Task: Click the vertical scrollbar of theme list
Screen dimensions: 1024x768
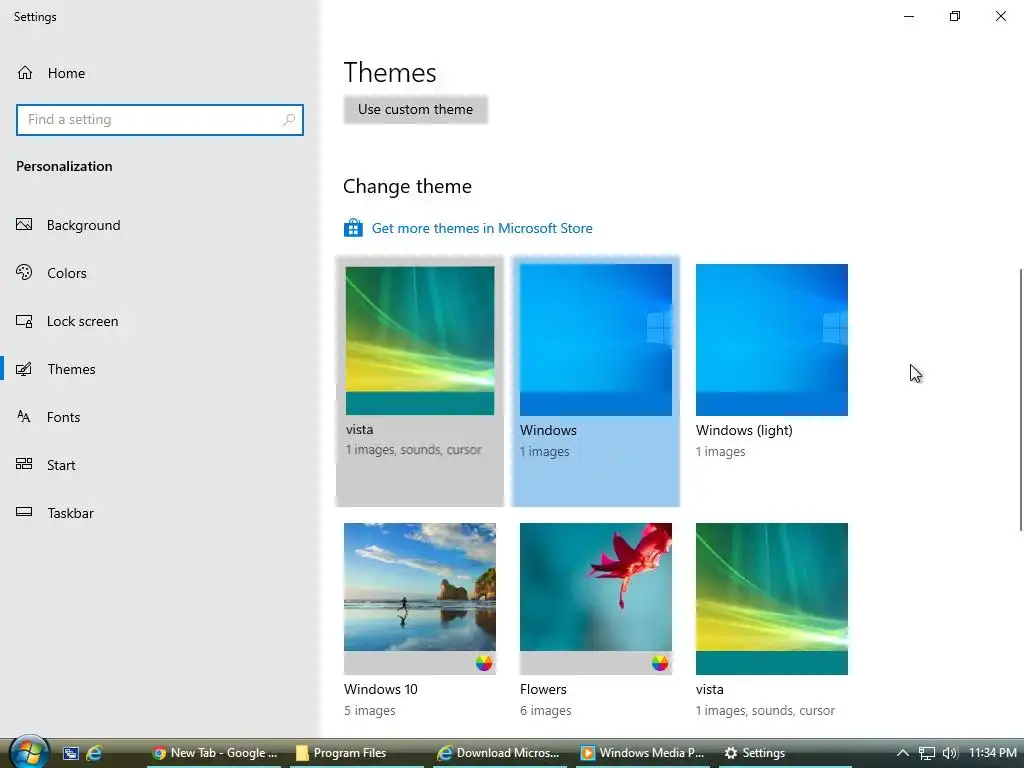Action: coord(1021,400)
